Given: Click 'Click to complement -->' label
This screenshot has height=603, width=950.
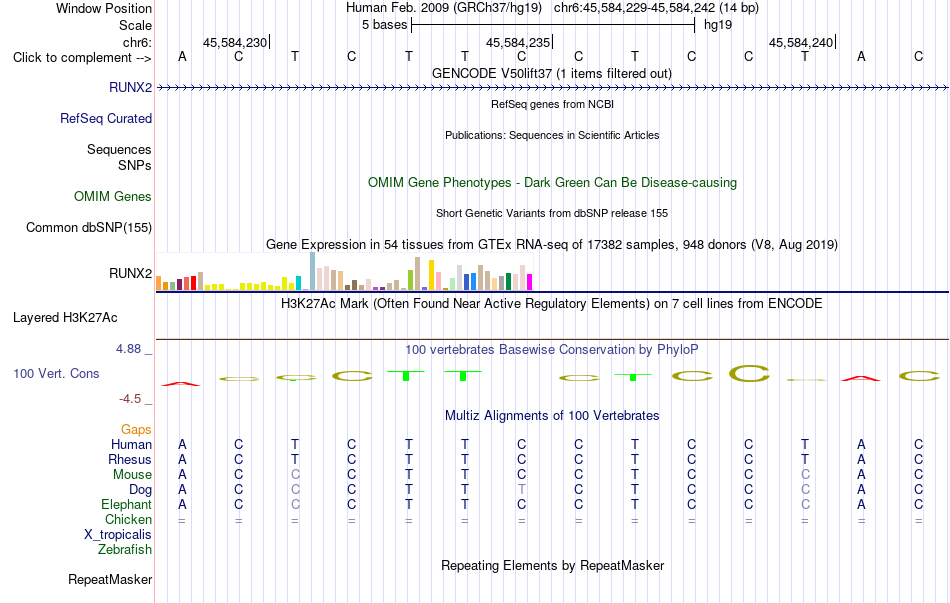Looking at the screenshot, I should click(x=82, y=58).
